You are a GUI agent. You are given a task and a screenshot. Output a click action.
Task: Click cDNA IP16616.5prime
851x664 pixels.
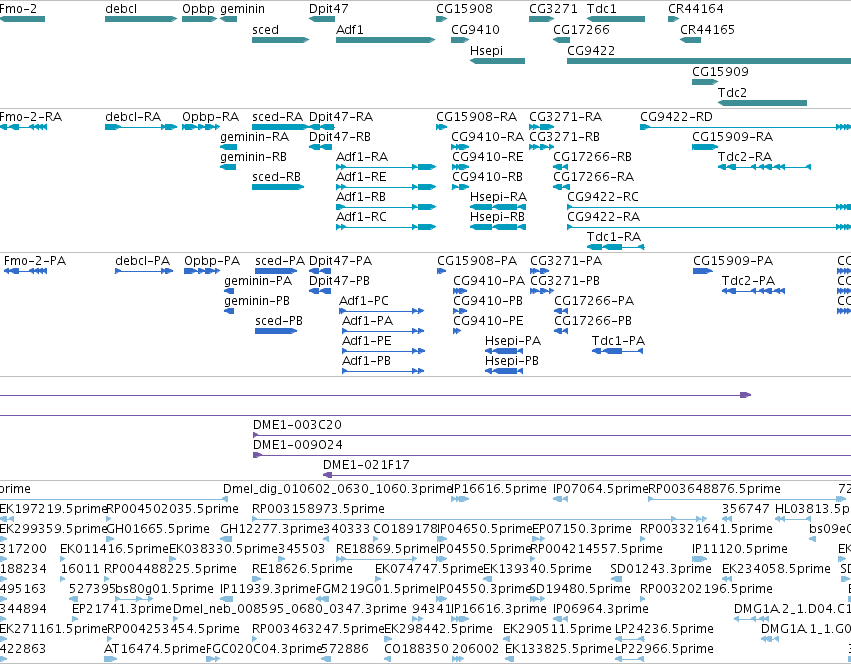click(x=499, y=489)
